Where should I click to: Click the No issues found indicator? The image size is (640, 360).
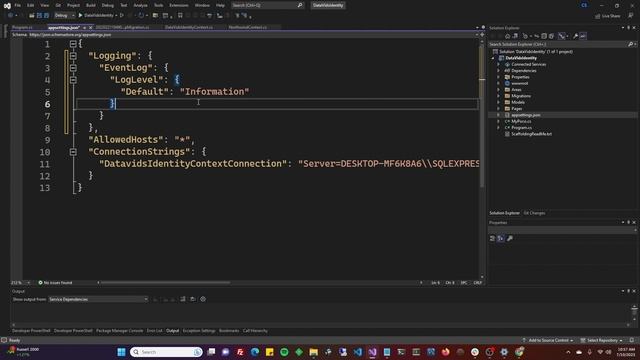tap(55, 282)
